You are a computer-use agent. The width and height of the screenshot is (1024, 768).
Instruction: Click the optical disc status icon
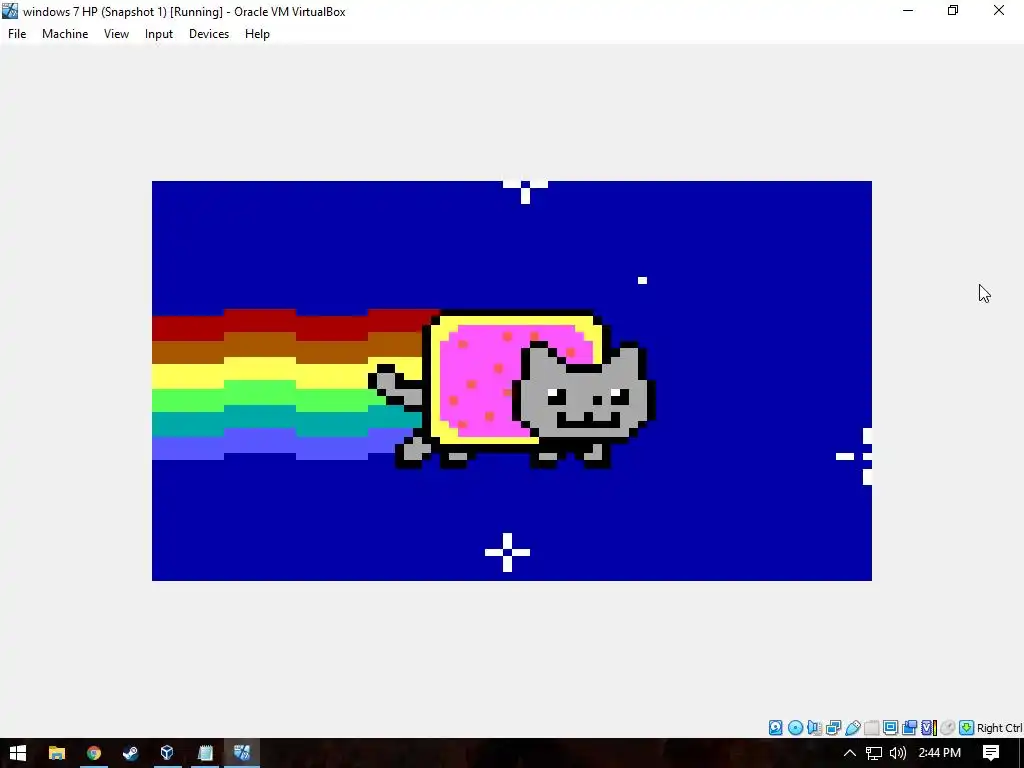795,728
